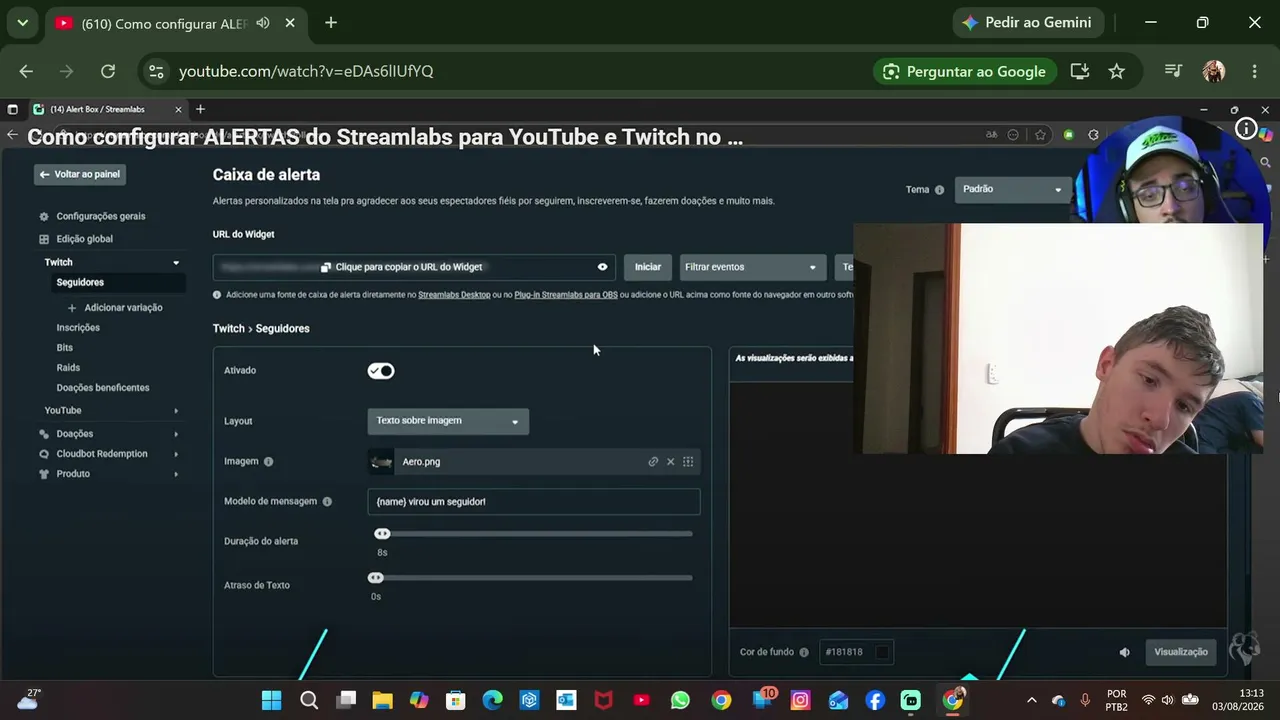Open the Plug-in Streamlabs para OBS link
Viewport: 1280px width, 720px height.
[566, 295]
